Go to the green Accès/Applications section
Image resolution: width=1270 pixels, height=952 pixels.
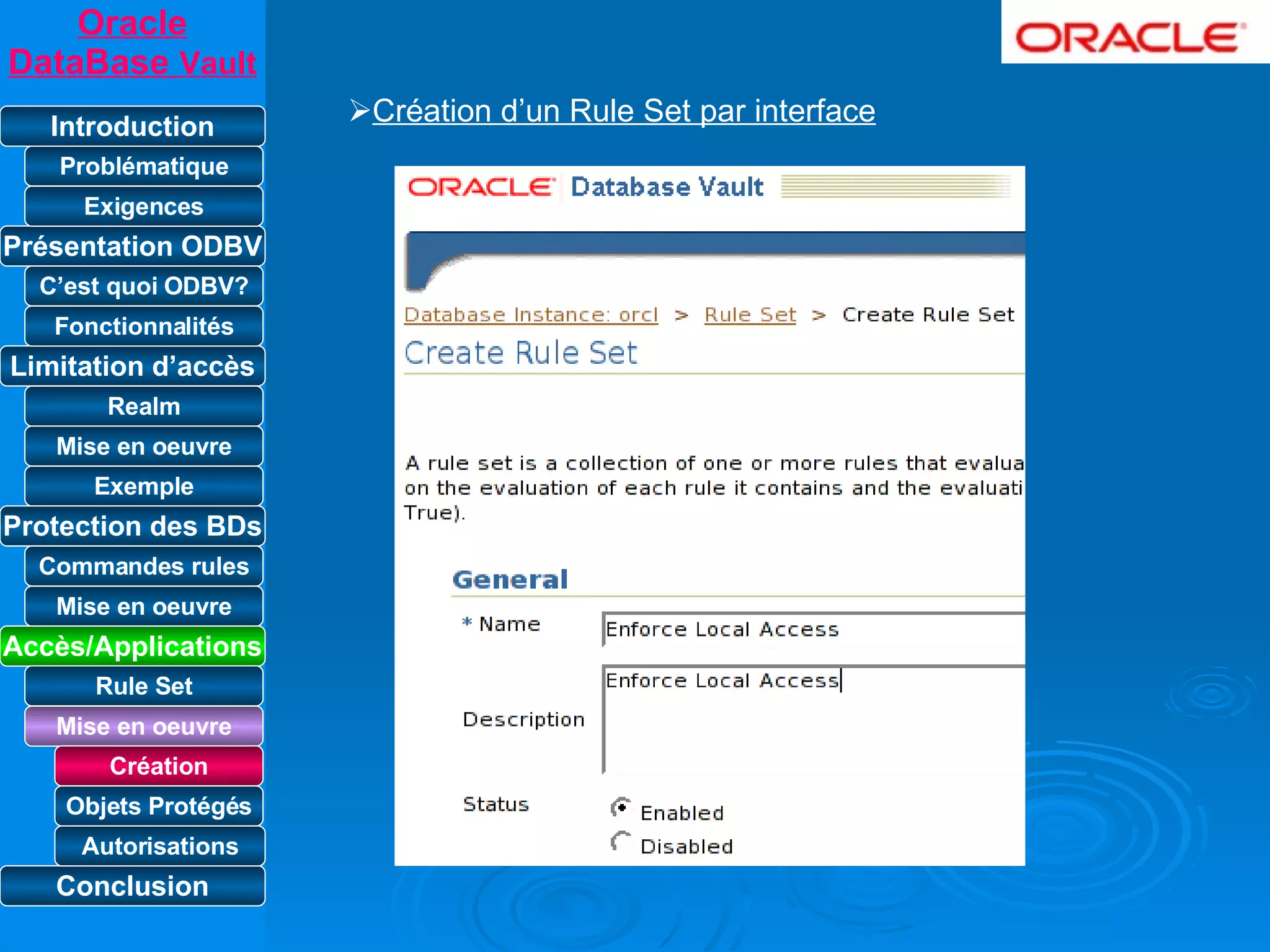coord(133,646)
